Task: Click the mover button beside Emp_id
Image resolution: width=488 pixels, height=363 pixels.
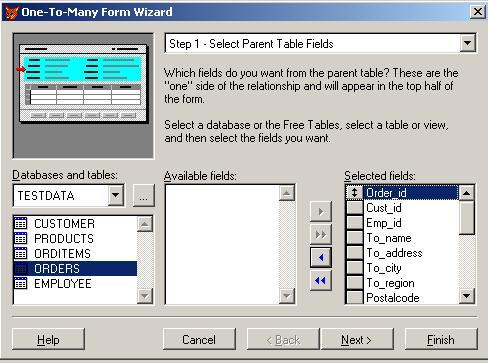Action: [355, 223]
